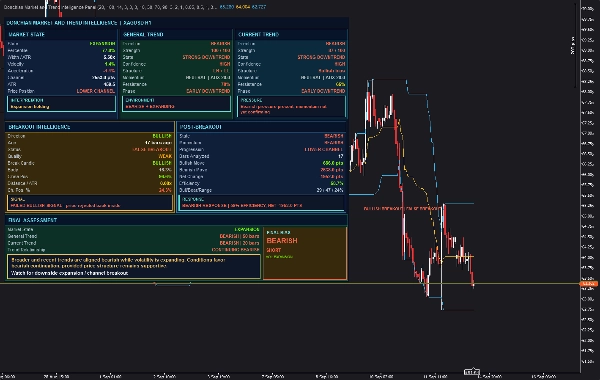Click BEARISH | 50 bars General Trend summary
Screen dimensions: 600x380
click(x=239, y=236)
